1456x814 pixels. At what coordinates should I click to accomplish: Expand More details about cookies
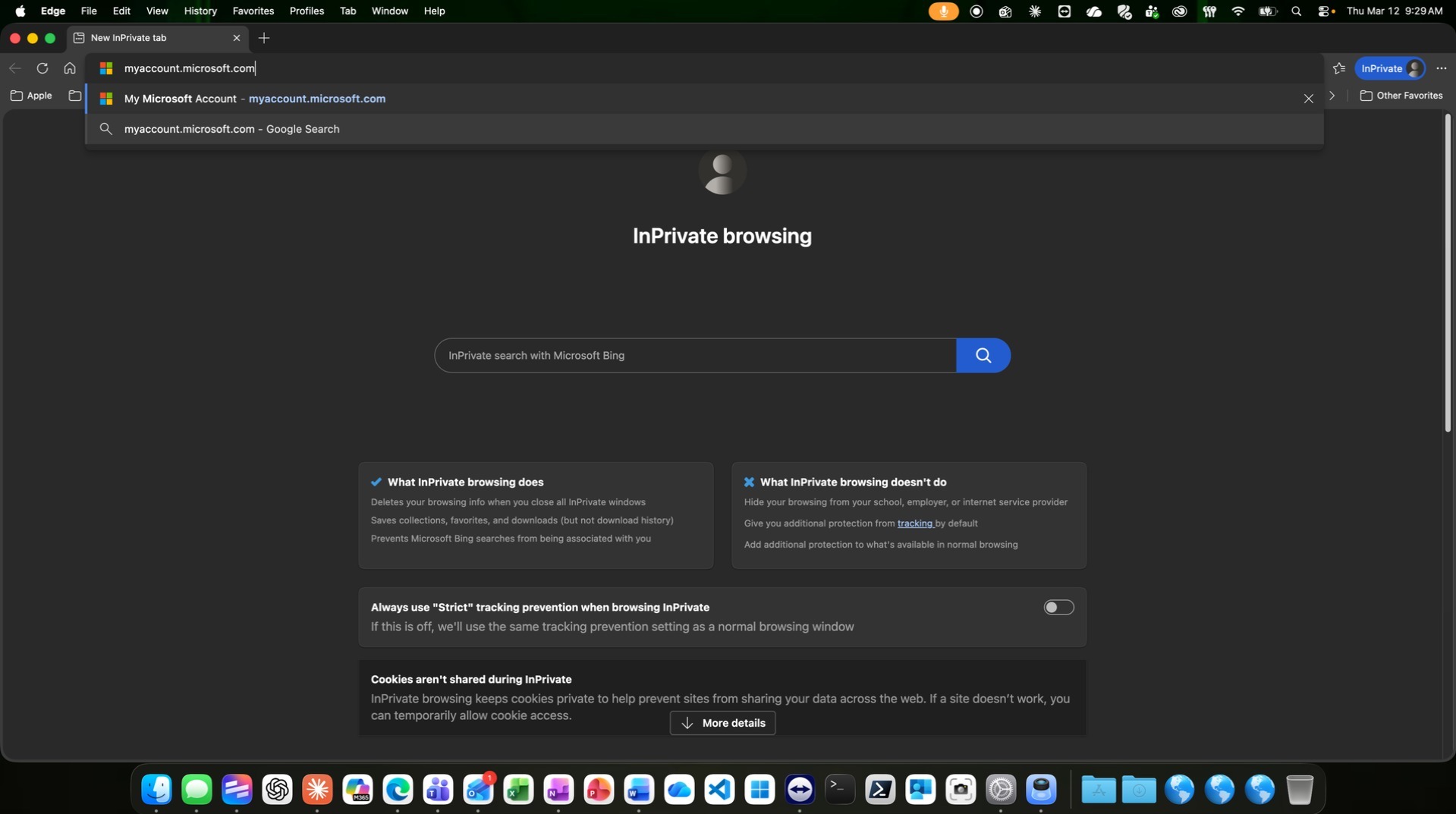point(722,723)
